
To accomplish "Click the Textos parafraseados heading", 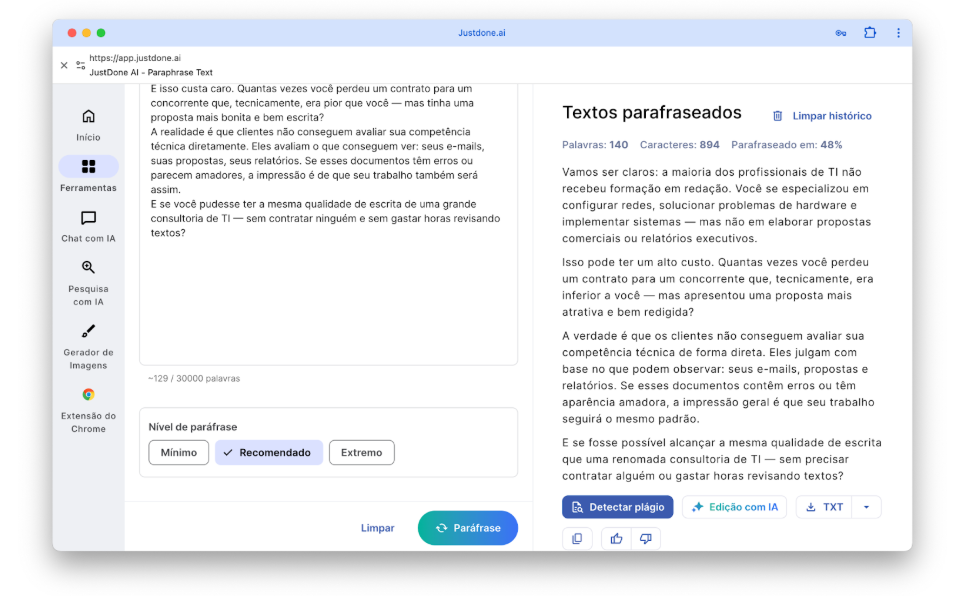I will coord(651,113).
